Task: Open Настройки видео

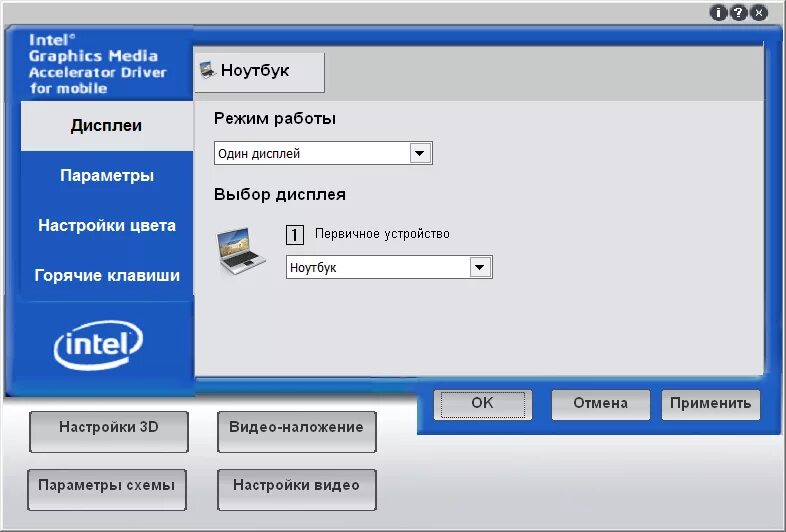Action: 296,489
